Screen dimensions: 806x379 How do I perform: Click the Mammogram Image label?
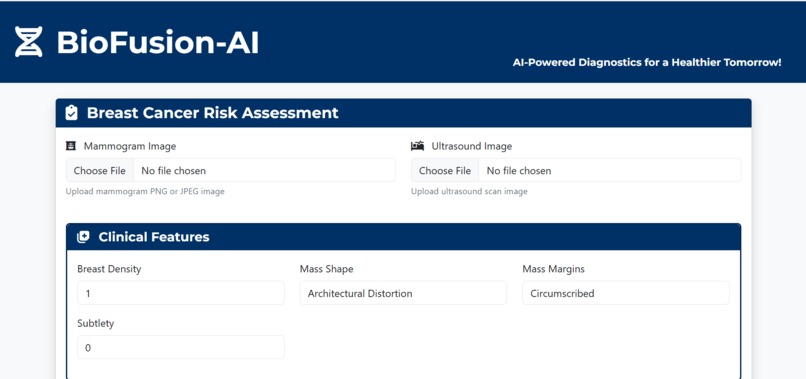point(130,146)
